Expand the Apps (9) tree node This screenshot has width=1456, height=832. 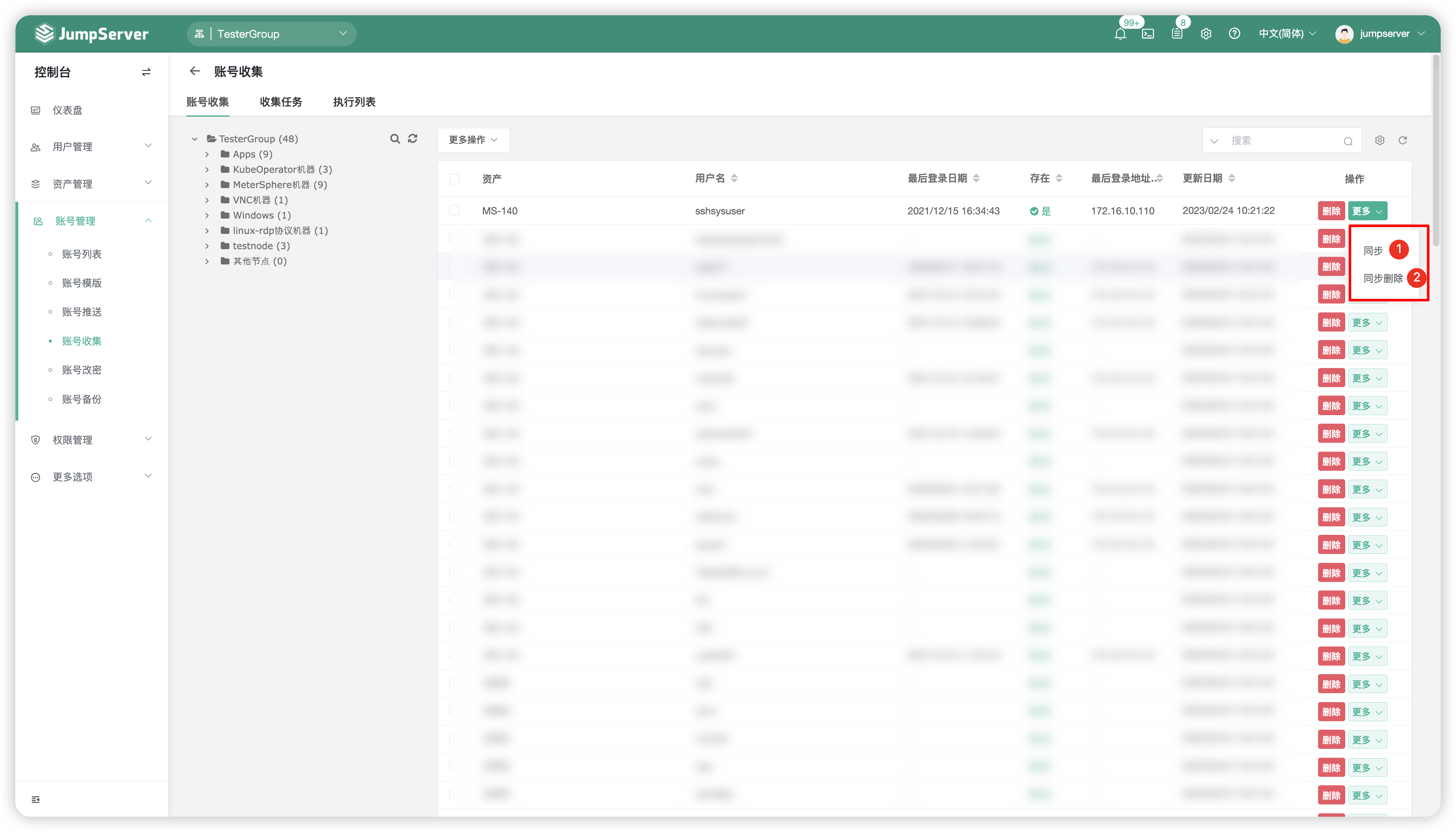click(207, 154)
